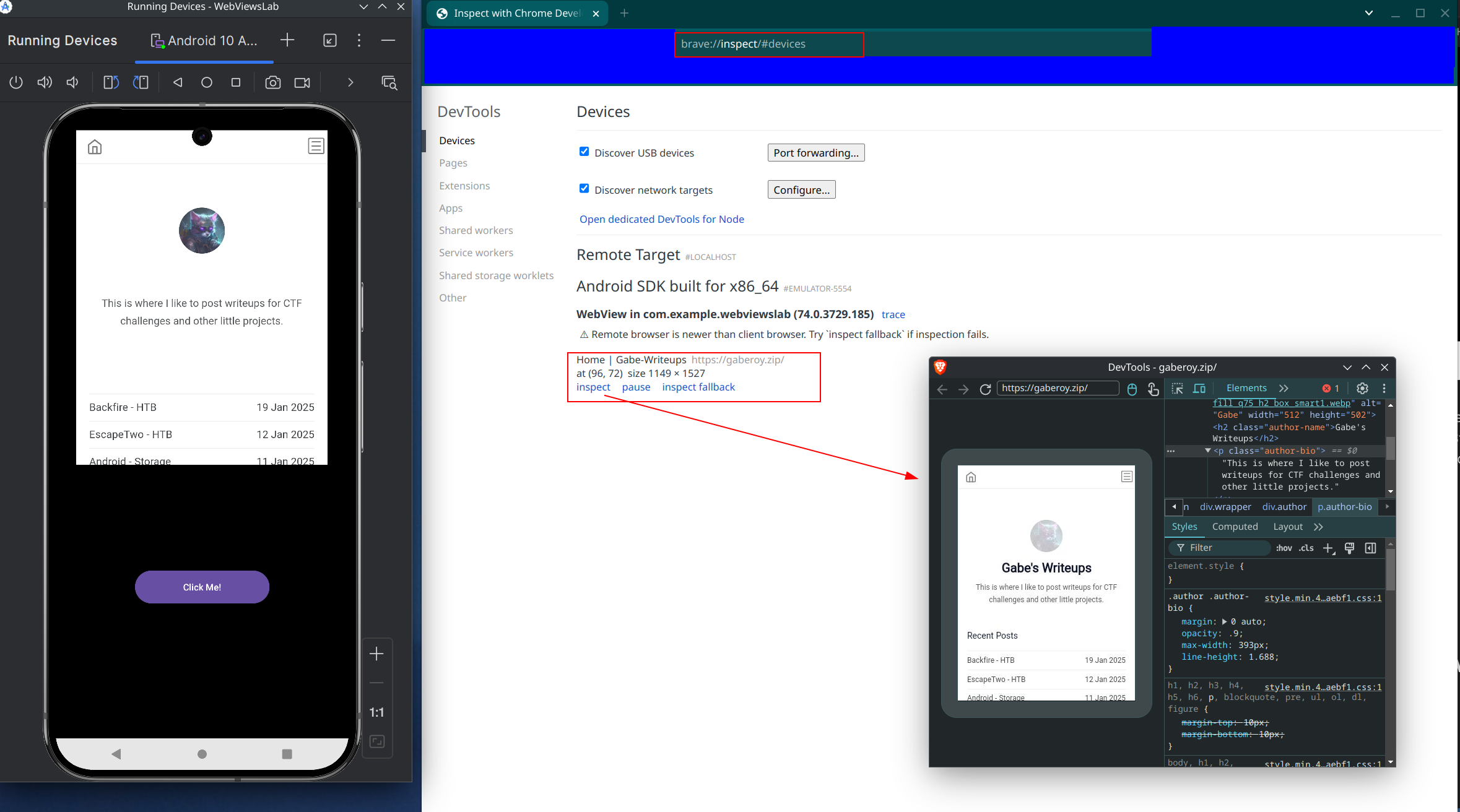Screen dimensions: 1460x812
Task: Toggle the .cls element classes button
Action: [x=1306, y=548]
